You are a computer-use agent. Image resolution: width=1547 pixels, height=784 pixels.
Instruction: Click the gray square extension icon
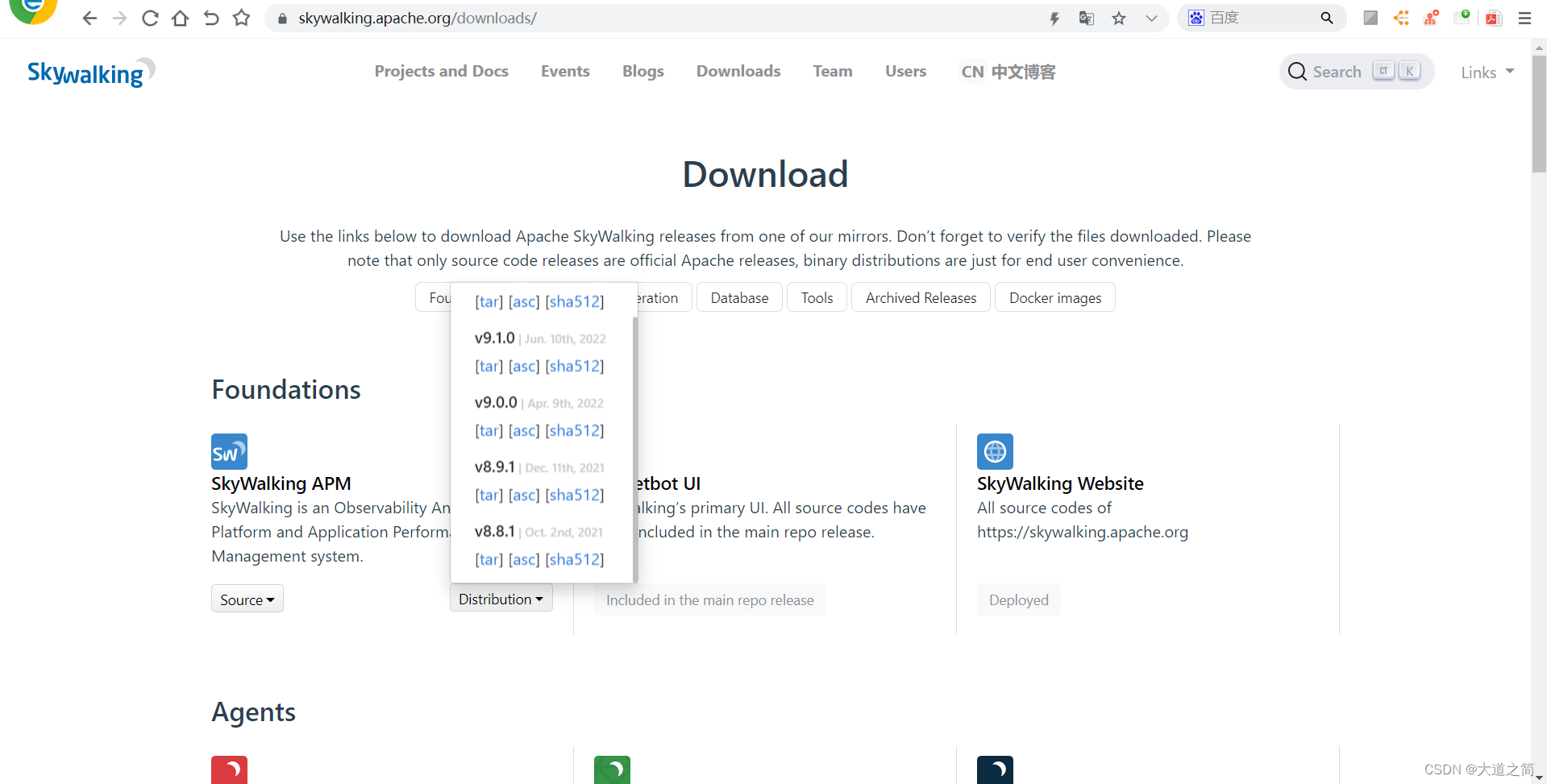click(x=1370, y=18)
